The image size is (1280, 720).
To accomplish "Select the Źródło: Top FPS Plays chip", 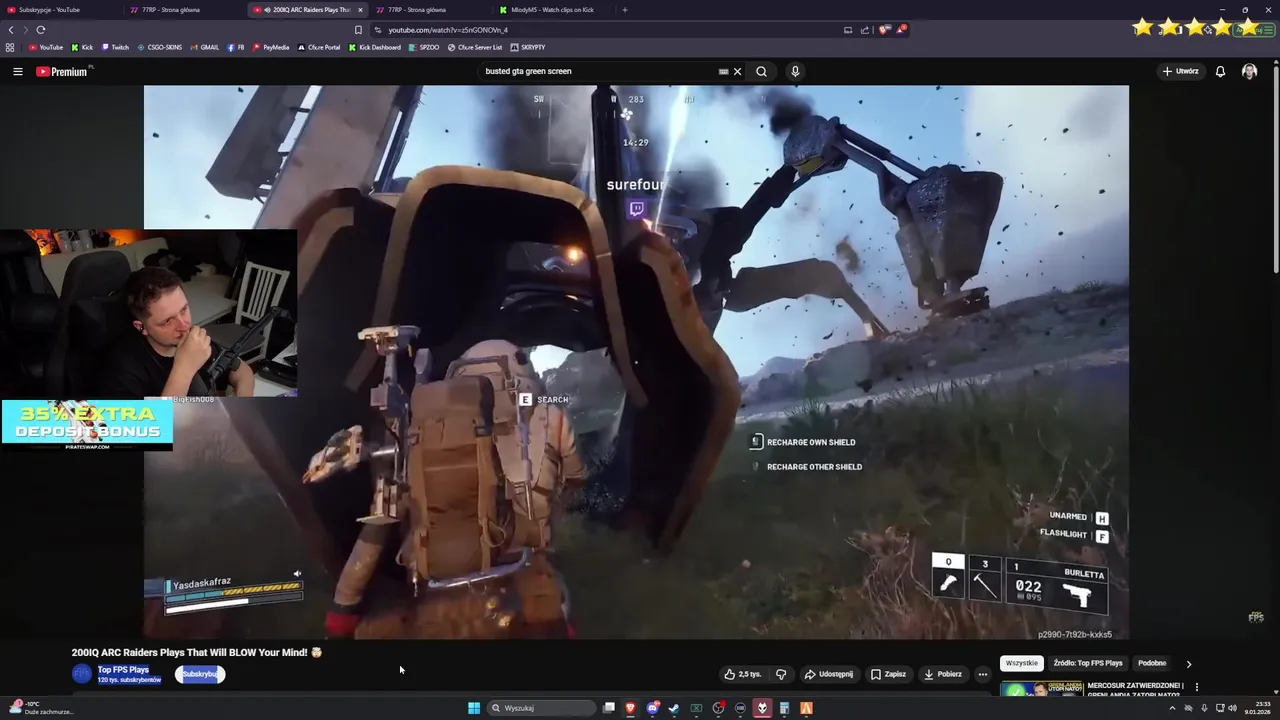I will pyautogui.click(x=1088, y=663).
